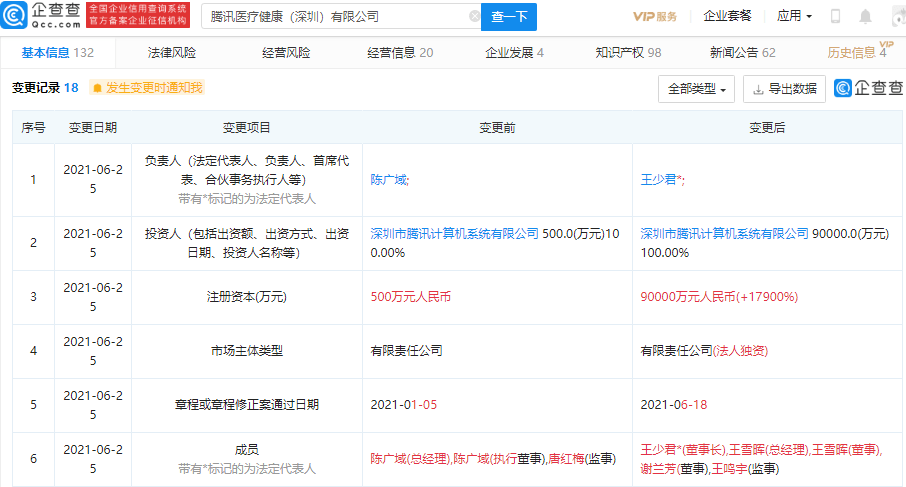Click the 变更前 column header
Screen dimensions: 906x487
tap(497, 128)
